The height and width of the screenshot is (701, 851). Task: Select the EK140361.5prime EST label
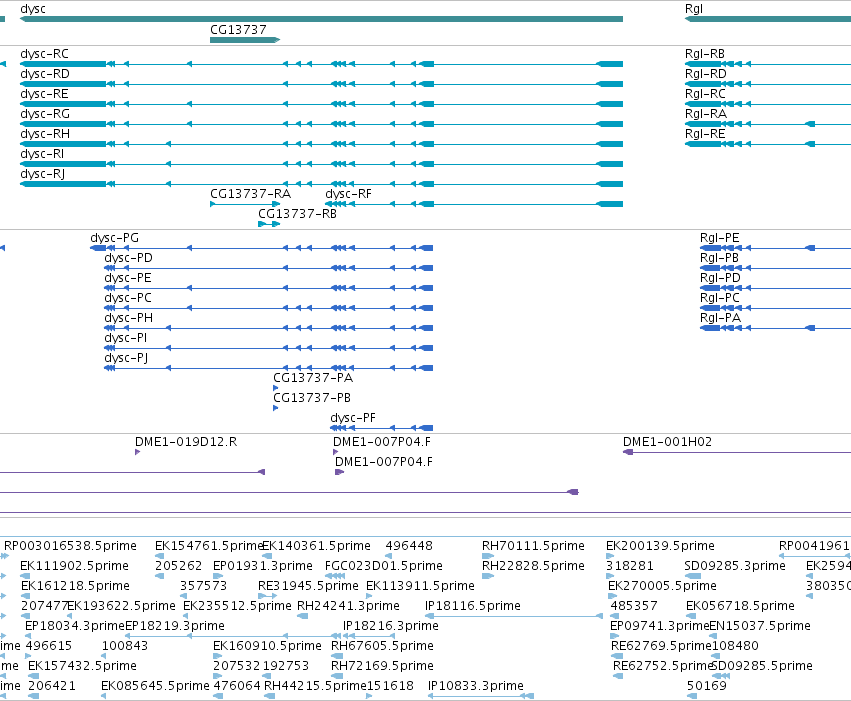(x=316, y=546)
